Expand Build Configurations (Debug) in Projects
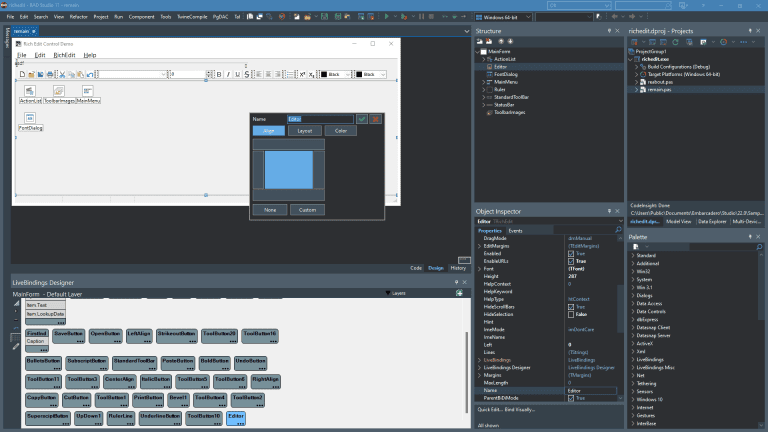The width and height of the screenshot is (768, 432). click(637, 67)
